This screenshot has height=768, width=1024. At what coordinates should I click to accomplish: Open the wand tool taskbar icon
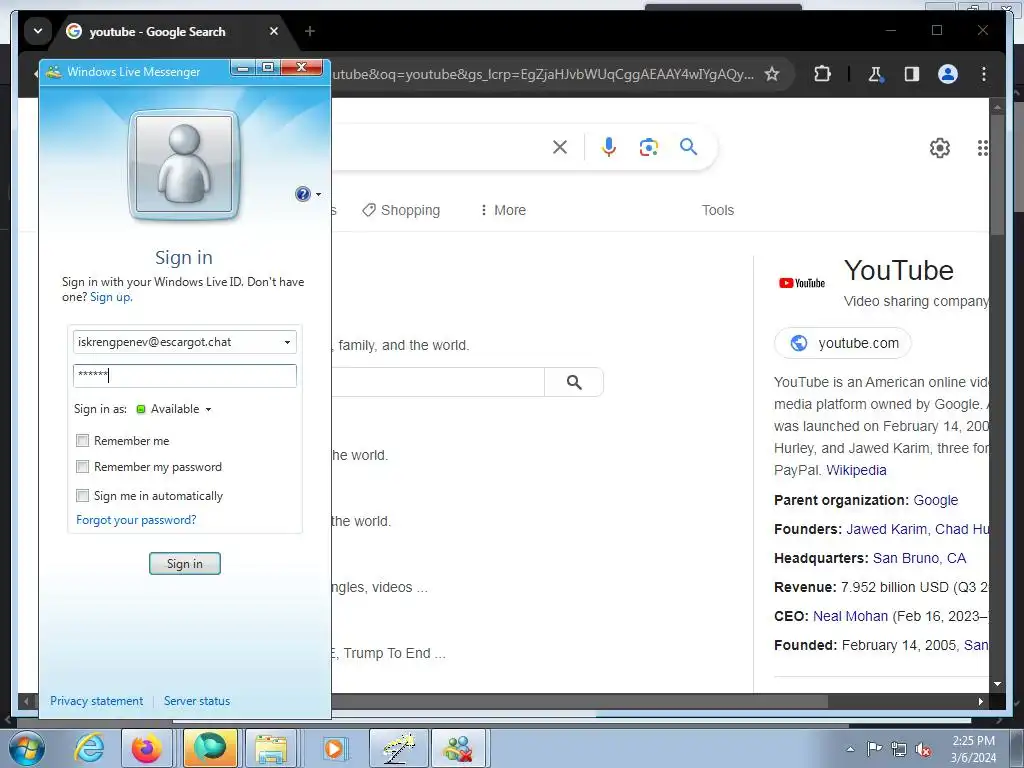398,748
